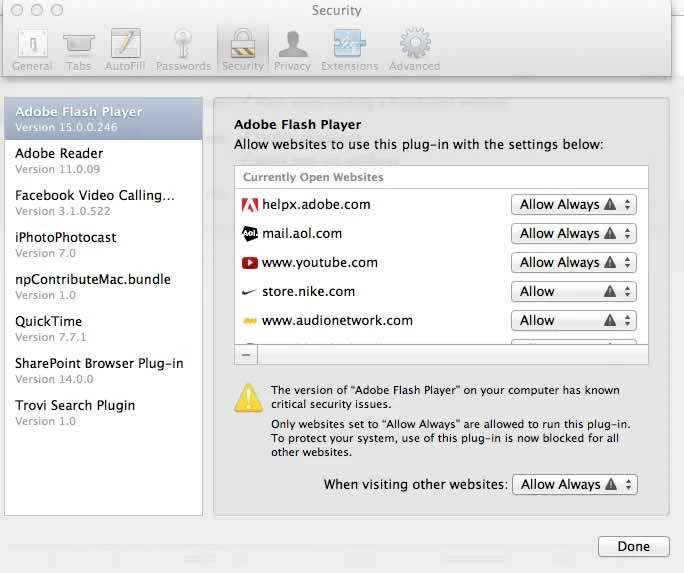This screenshot has width=684, height=573.
Task: Open the AutoFill preferences pane icon
Action: (x=126, y=43)
